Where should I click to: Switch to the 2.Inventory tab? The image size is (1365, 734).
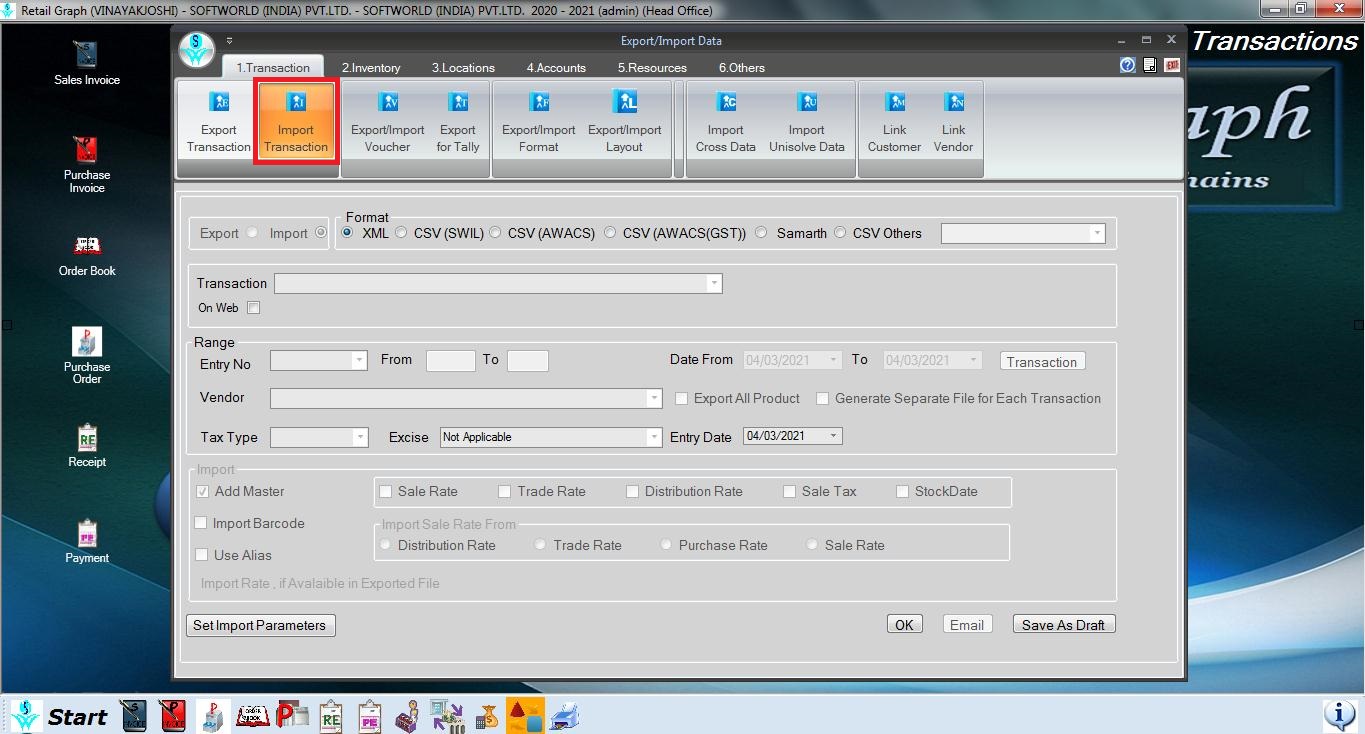pos(371,67)
